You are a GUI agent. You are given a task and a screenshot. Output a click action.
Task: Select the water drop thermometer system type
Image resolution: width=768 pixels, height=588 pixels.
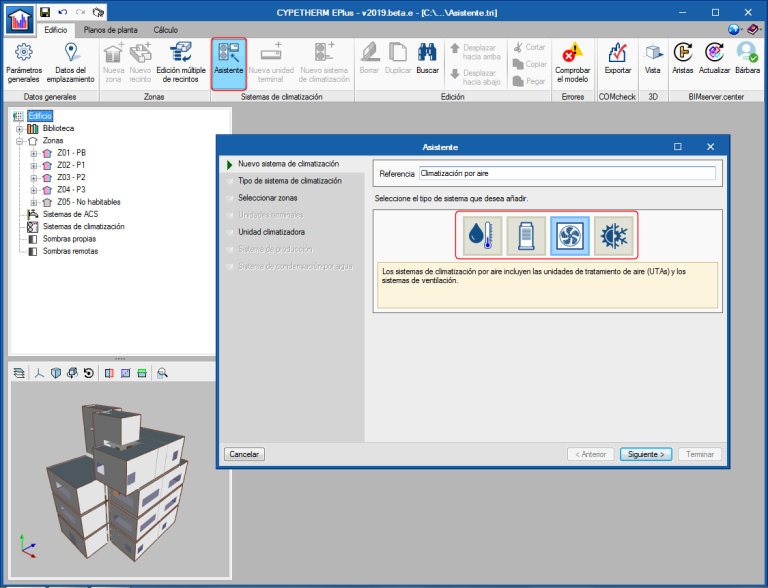coord(483,236)
